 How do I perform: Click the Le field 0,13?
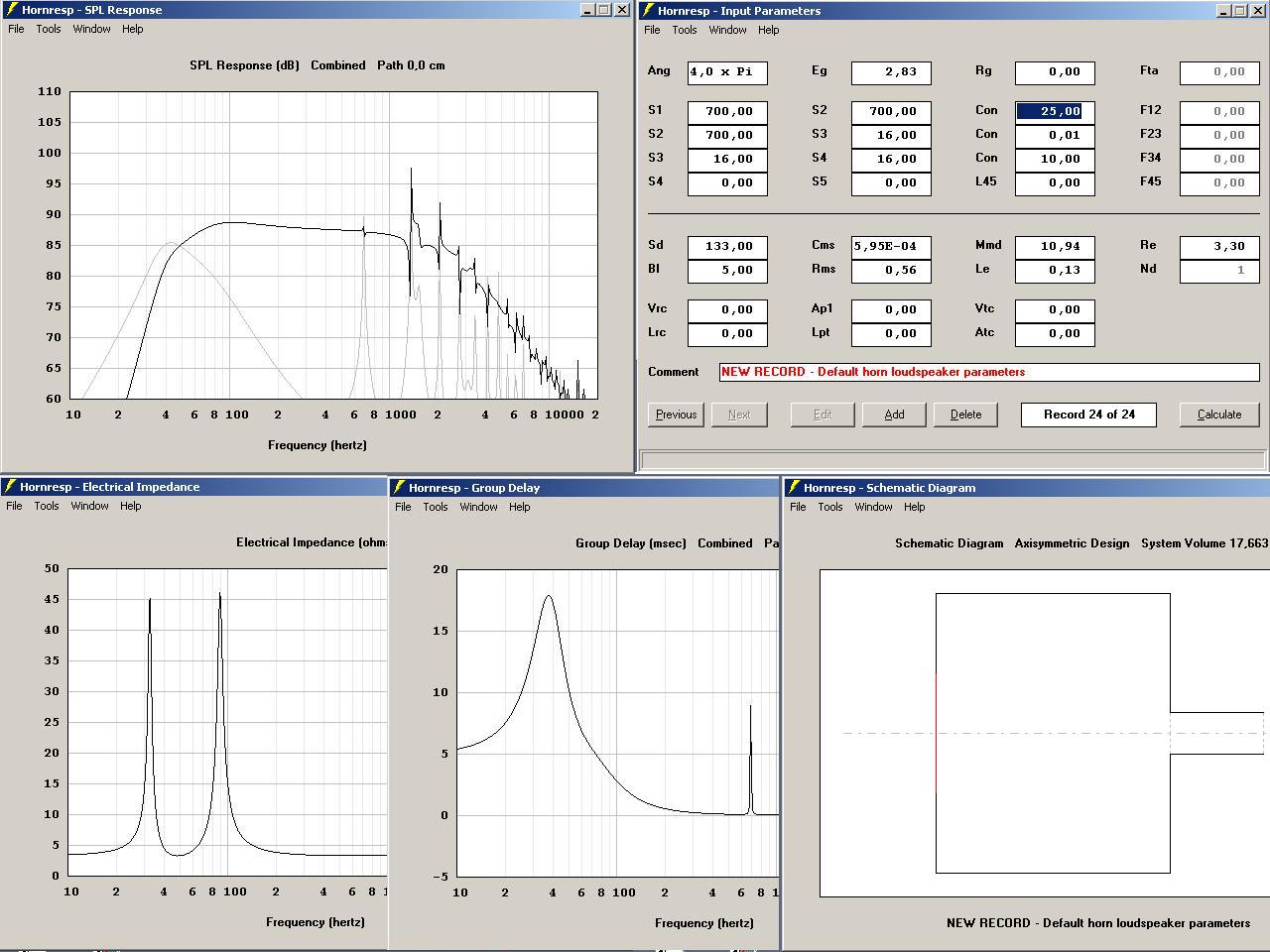1055,271
